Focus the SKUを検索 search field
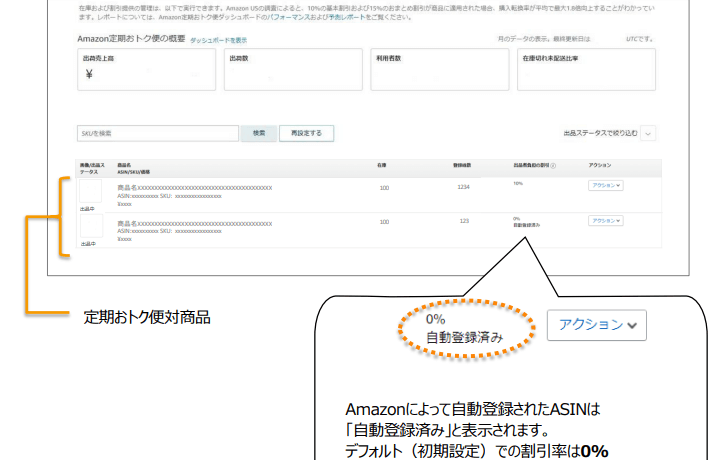Screen dimensions: 712x464 coord(158,133)
